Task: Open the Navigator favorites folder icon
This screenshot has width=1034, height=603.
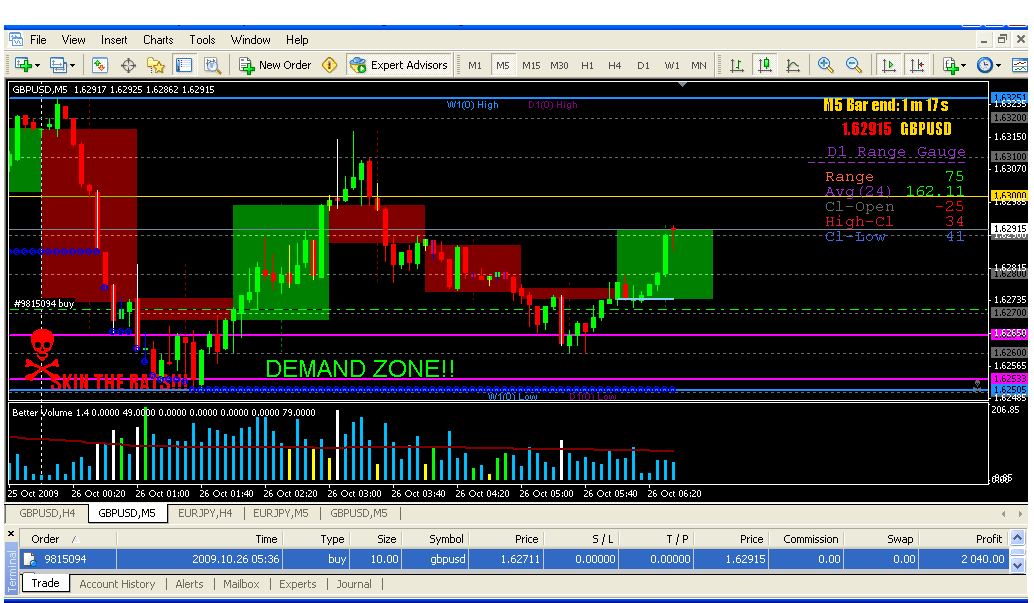Action: coord(156,65)
